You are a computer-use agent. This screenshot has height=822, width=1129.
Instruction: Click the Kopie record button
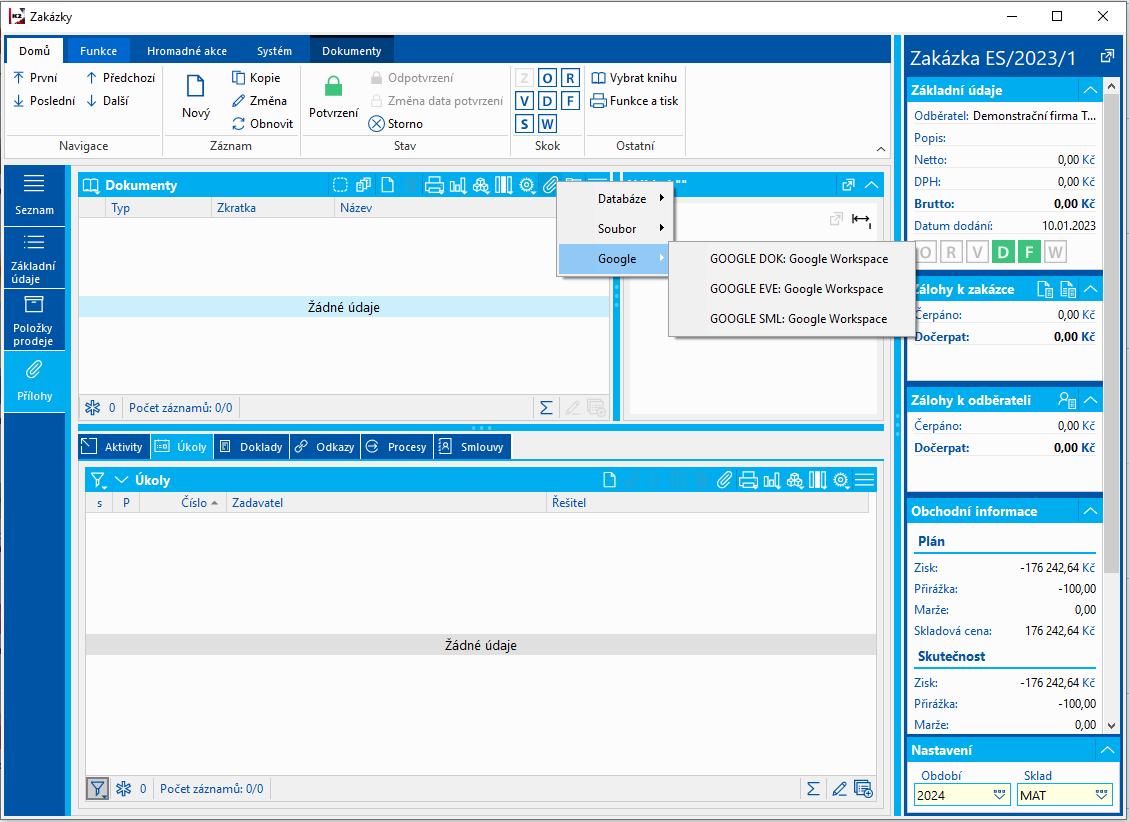coord(256,78)
